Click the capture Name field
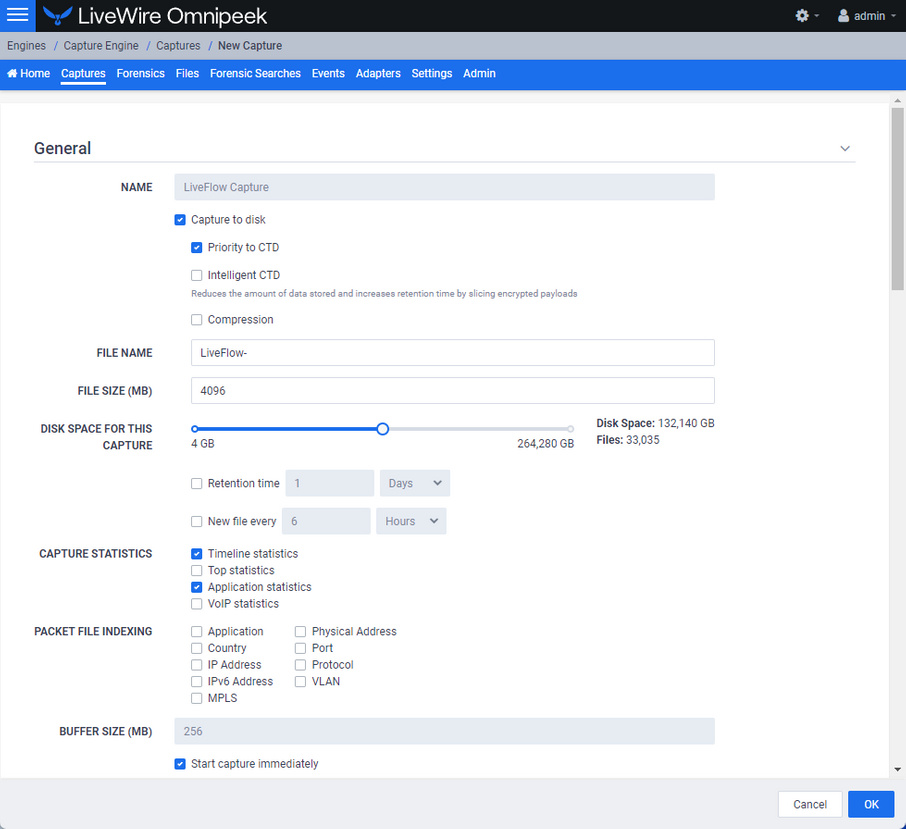 [444, 187]
